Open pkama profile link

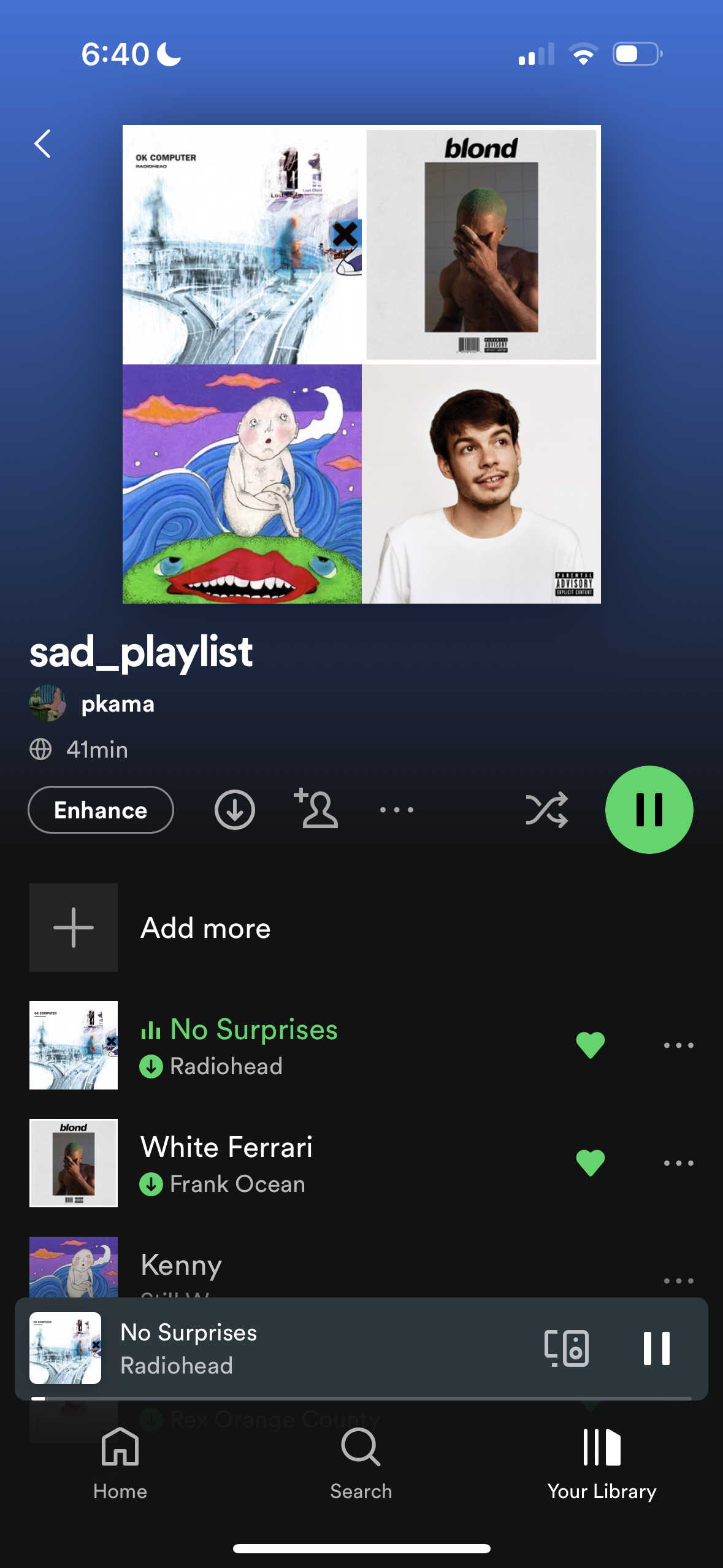(x=118, y=704)
